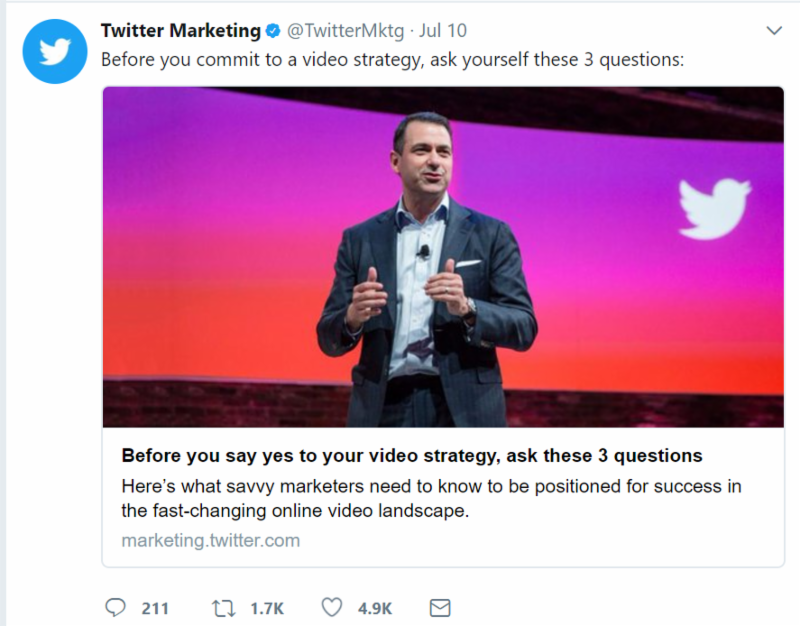Open the tweet via the Jul 10 timestamp

(x=440, y=31)
